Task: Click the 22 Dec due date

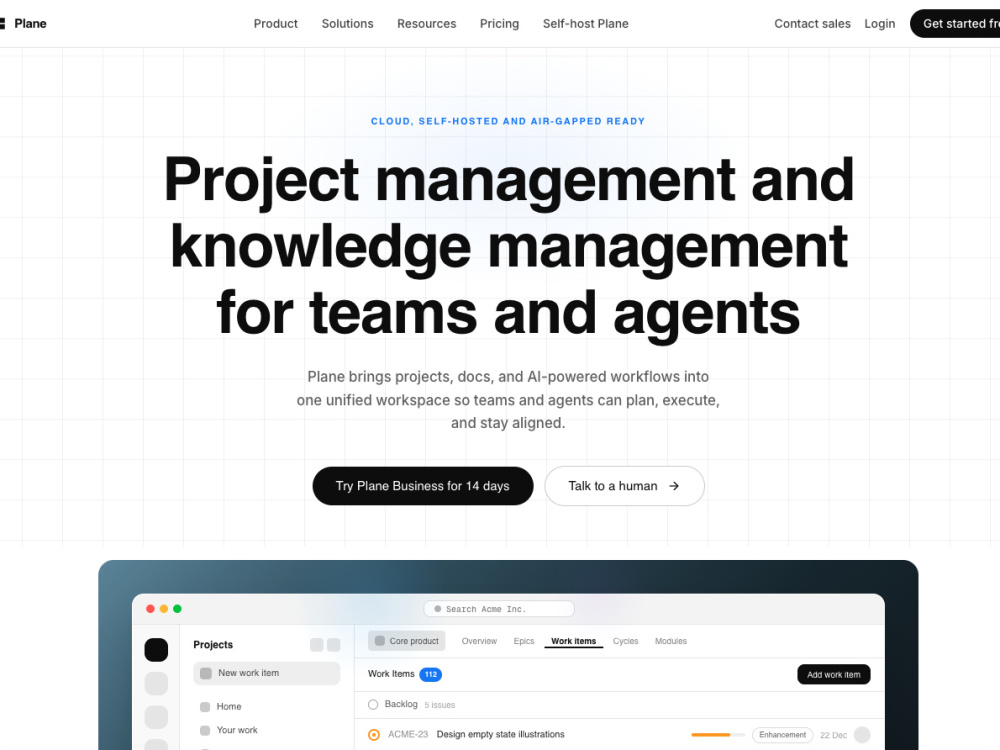Action: coord(834,735)
